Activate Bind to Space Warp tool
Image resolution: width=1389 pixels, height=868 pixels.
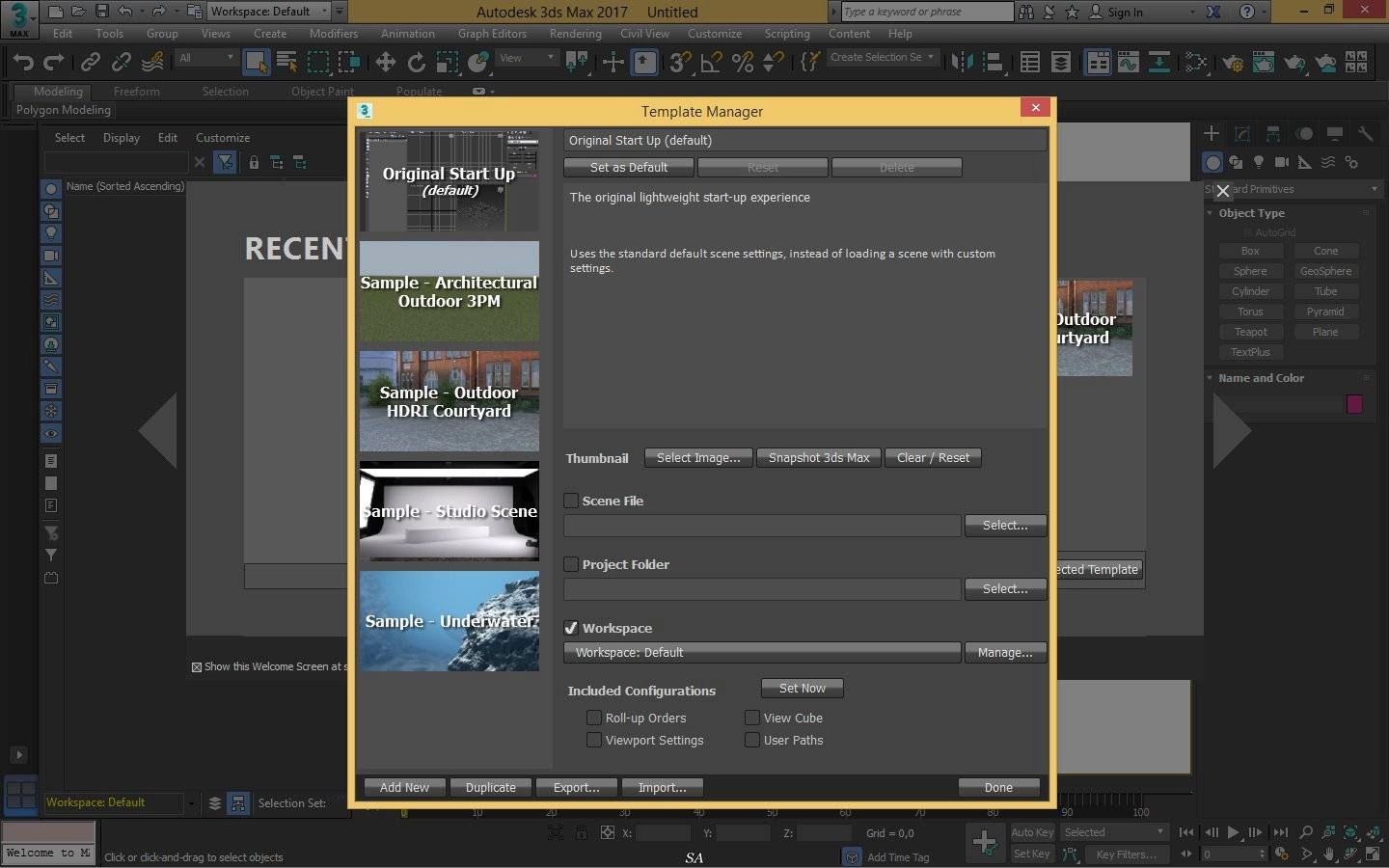(152, 62)
